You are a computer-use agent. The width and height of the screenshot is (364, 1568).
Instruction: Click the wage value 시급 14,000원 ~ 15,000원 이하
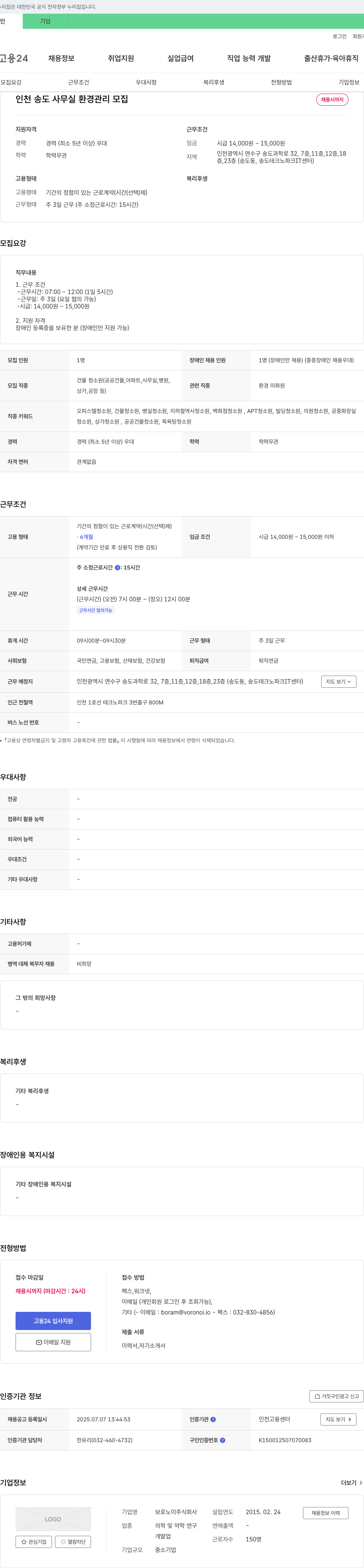pos(297,537)
